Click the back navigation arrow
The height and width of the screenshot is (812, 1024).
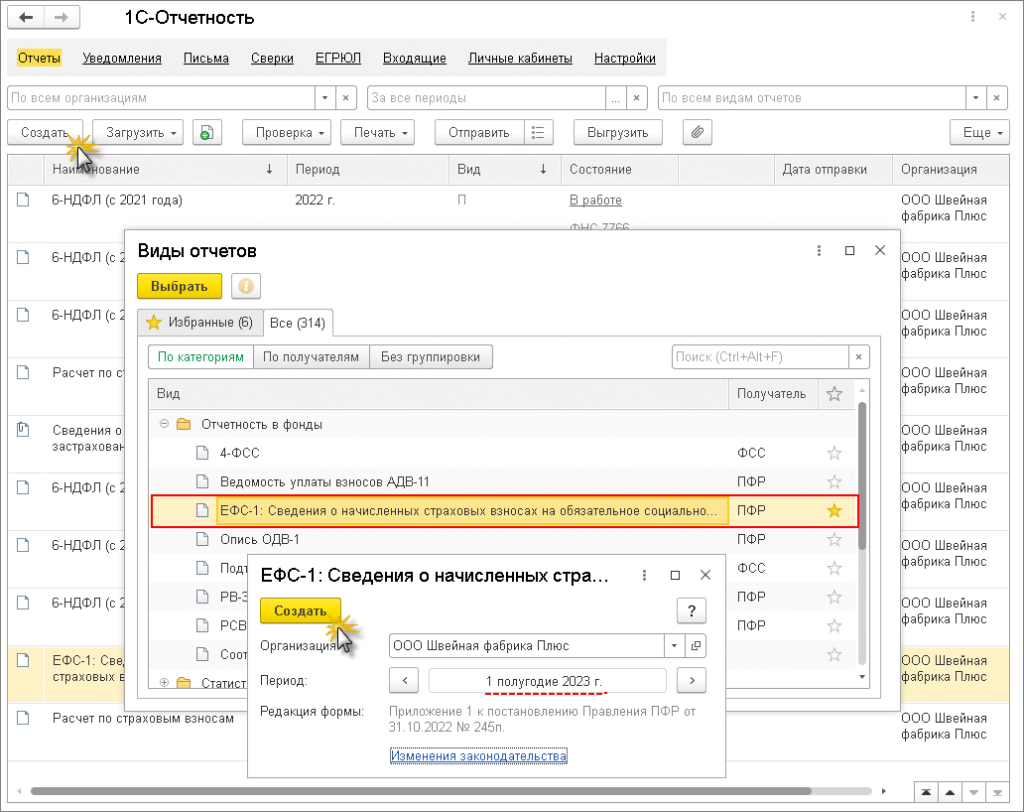pos(27,18)
